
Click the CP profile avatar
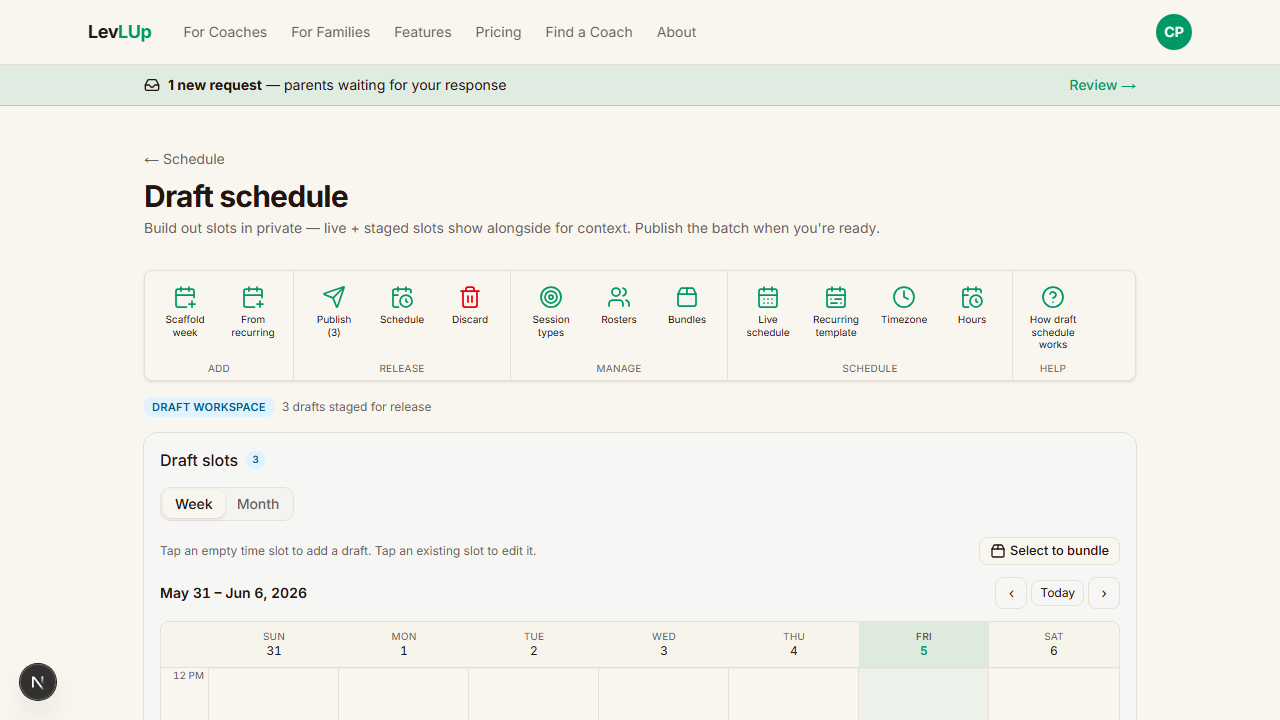pos(1174,32)
